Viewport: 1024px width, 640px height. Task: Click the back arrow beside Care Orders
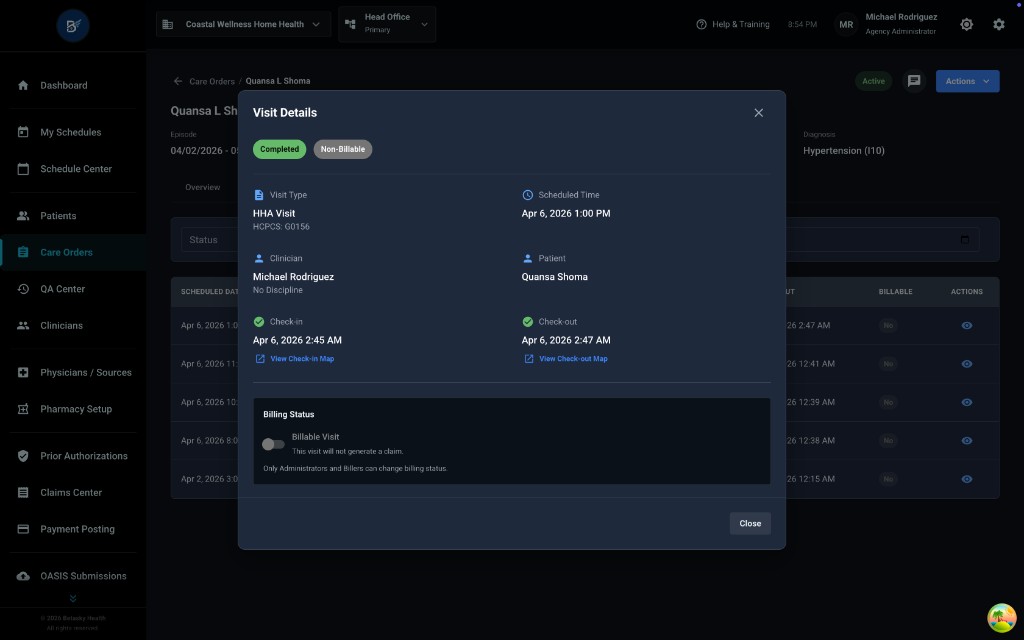178,81
